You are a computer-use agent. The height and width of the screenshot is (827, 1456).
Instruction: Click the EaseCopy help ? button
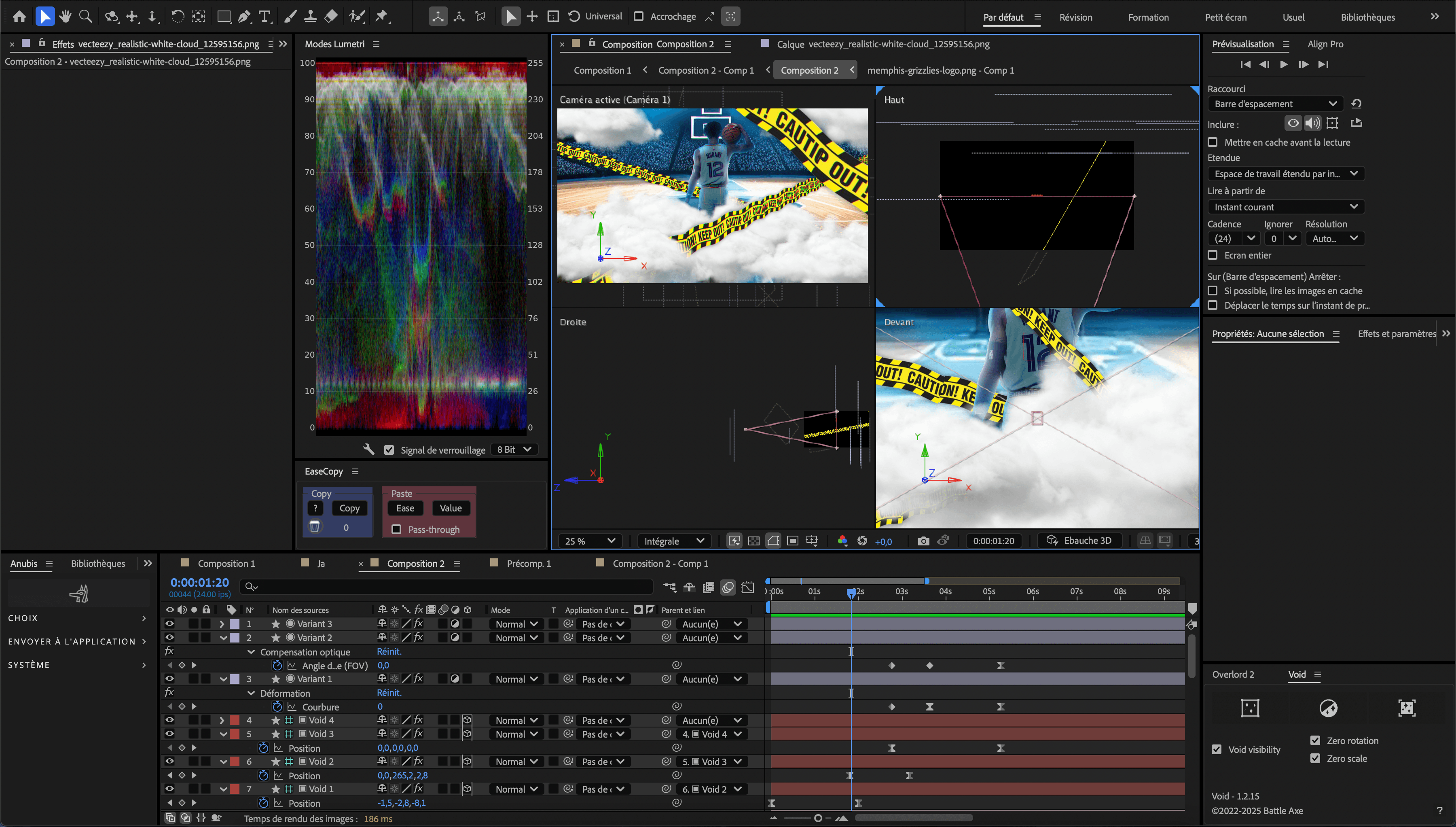tap(315, 508)
